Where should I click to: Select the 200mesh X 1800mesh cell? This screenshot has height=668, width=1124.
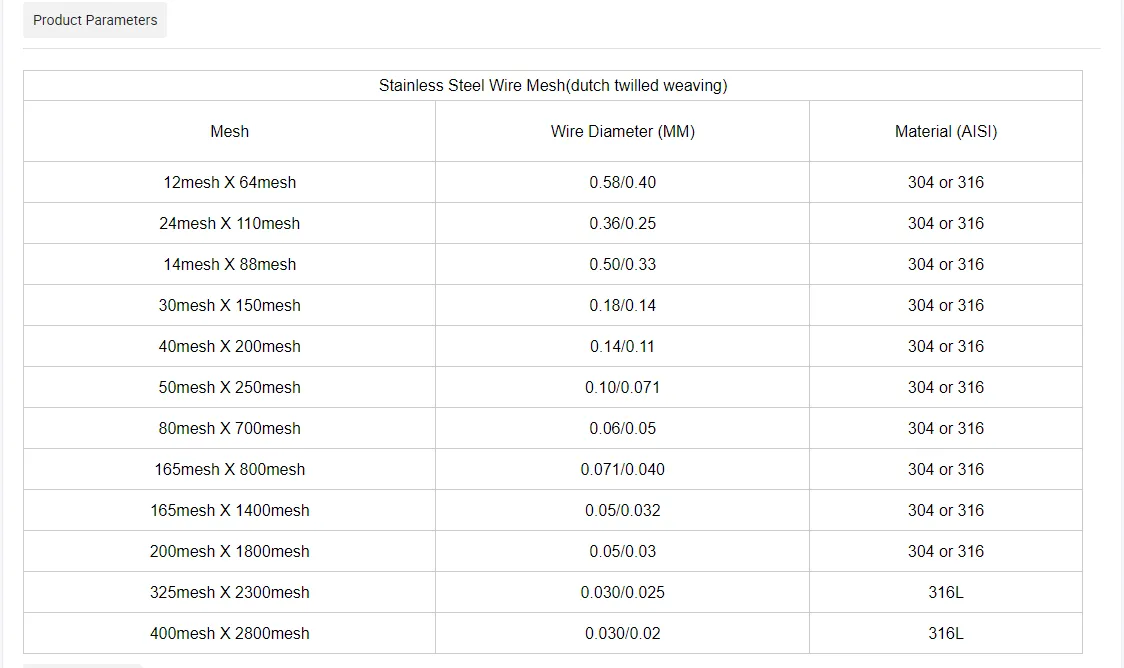(x=230, y=551)
